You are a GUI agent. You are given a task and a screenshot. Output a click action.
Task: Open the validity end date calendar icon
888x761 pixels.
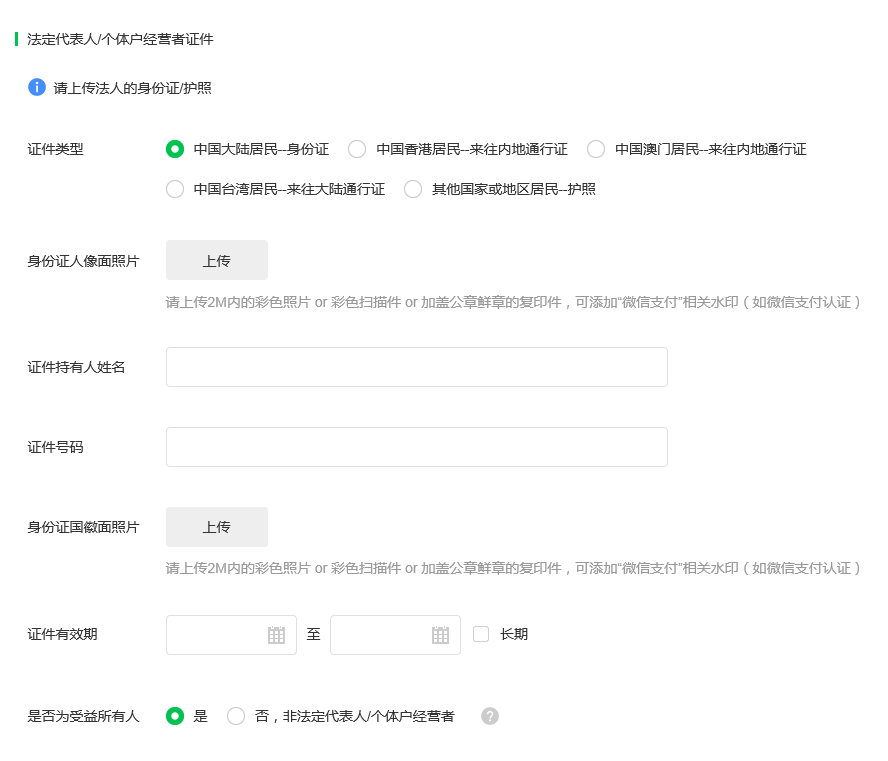click(440, 635)
